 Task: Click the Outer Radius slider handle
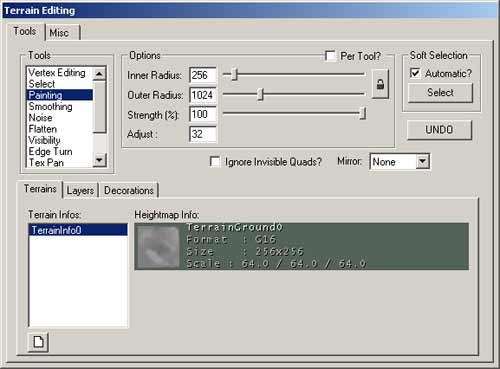261,94
